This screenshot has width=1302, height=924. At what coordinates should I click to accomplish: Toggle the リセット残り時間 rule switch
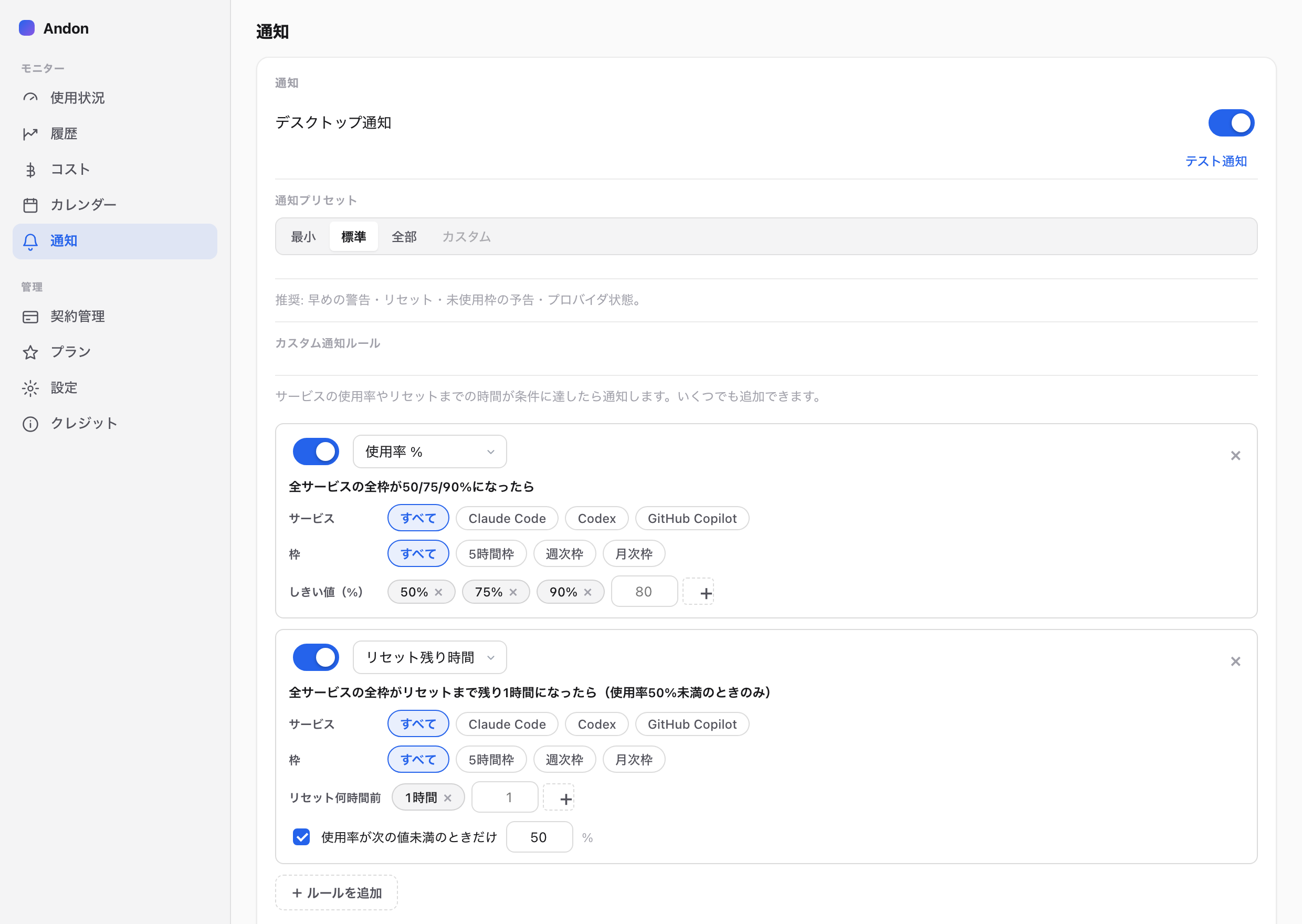(316, 657)
